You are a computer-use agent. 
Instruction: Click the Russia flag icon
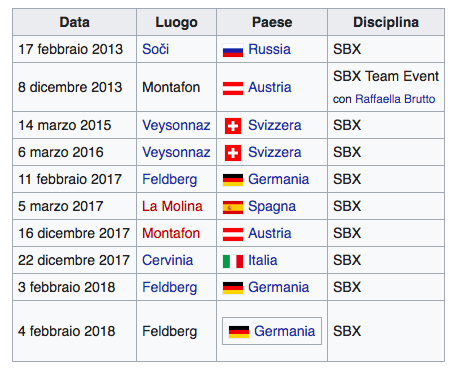(233, 50)
